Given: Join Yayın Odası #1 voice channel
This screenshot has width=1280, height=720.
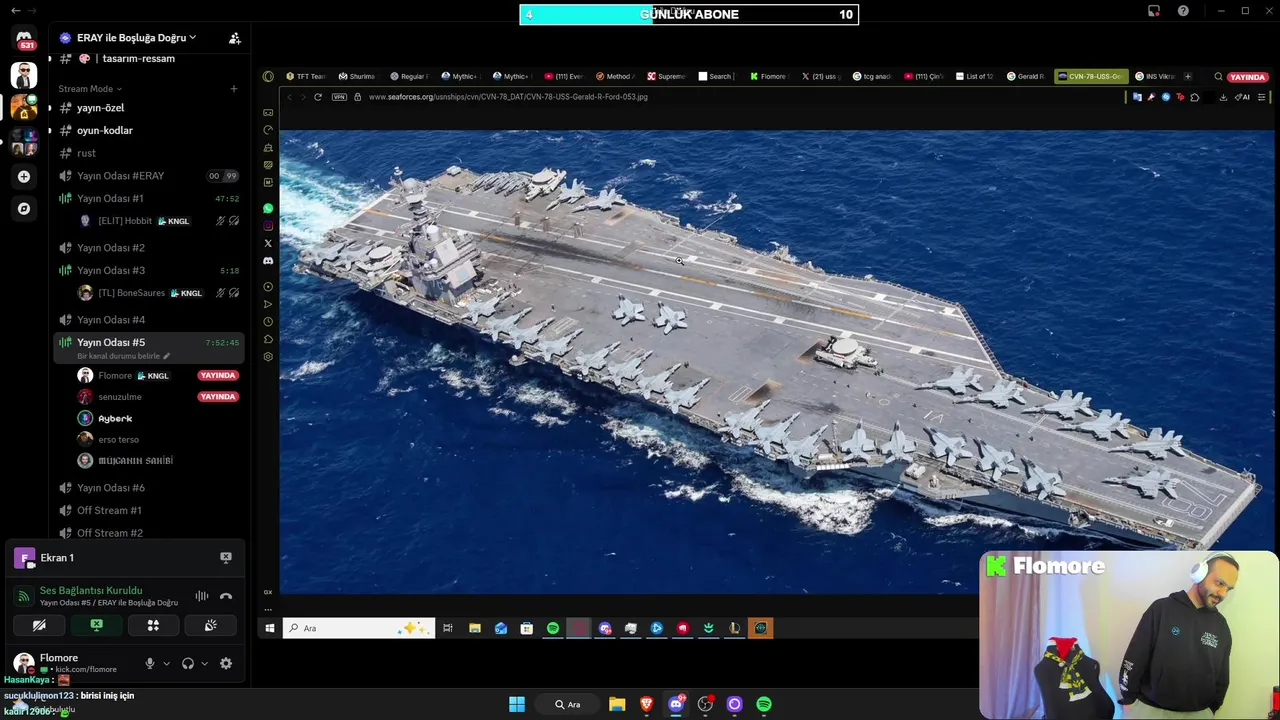Looking at the screenshot, I should point(149,198).
